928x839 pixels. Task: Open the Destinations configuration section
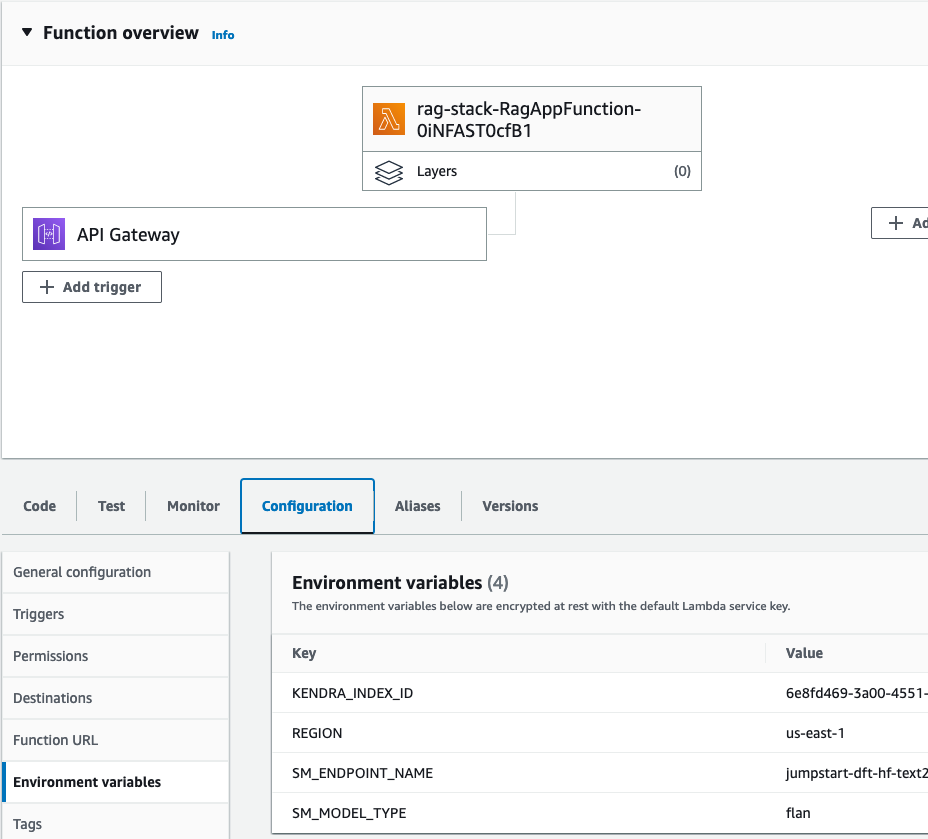click(52, 698)
